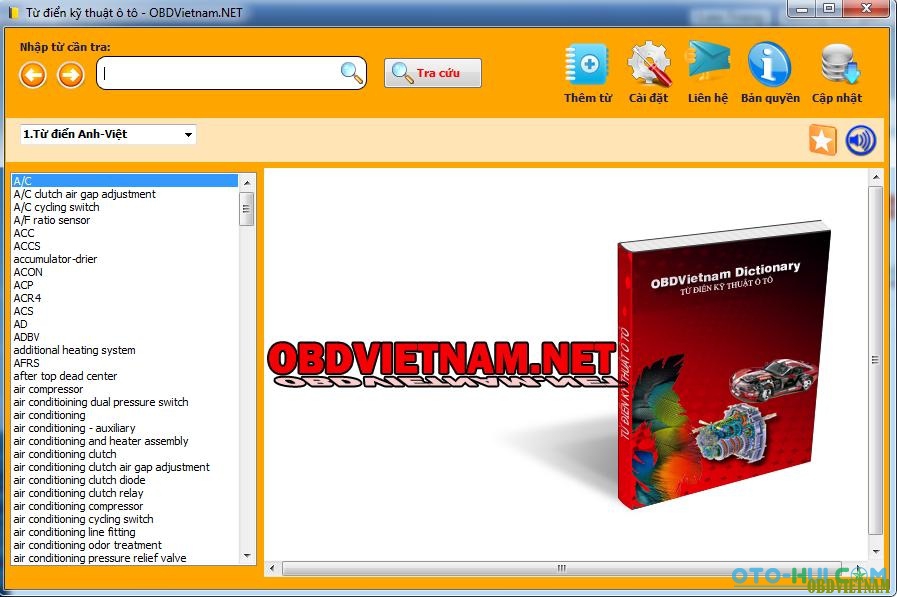Select the A/C entry in word list
This screenshot has height=597, width=897.
[x=124, y=181]
